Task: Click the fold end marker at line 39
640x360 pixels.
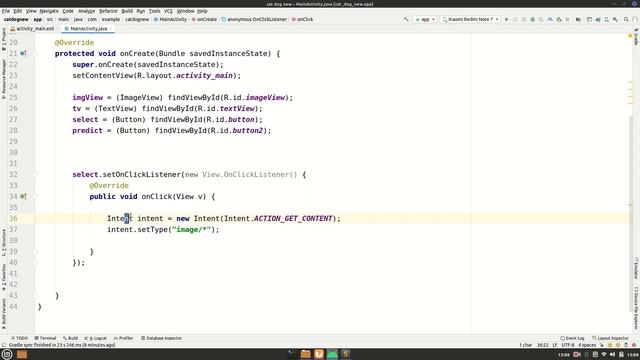Action: point(35,251)
